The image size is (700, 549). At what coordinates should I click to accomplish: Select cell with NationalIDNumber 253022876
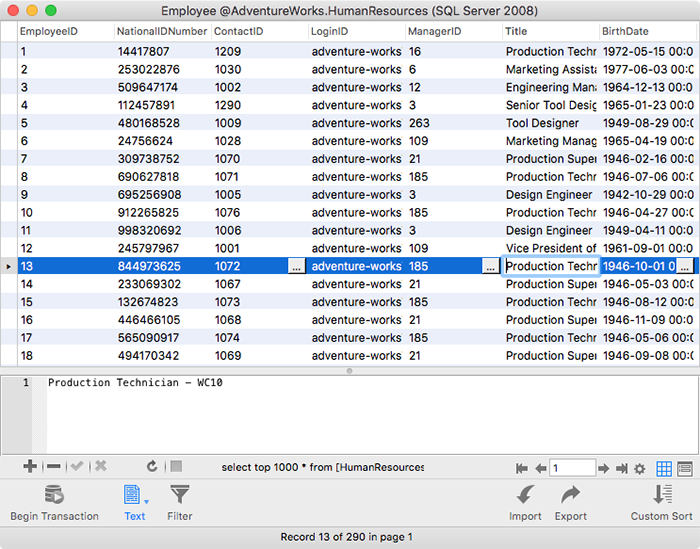(x=162, y=69)
